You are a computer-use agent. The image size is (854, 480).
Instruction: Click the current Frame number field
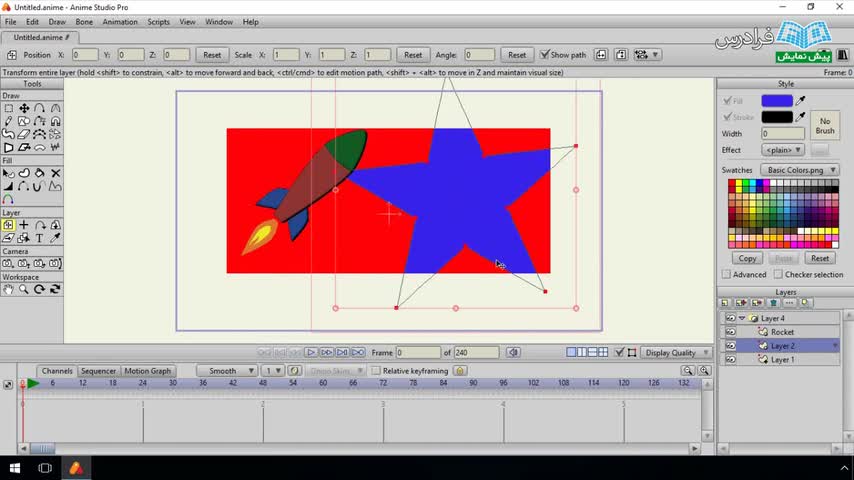tap(418, 353)
